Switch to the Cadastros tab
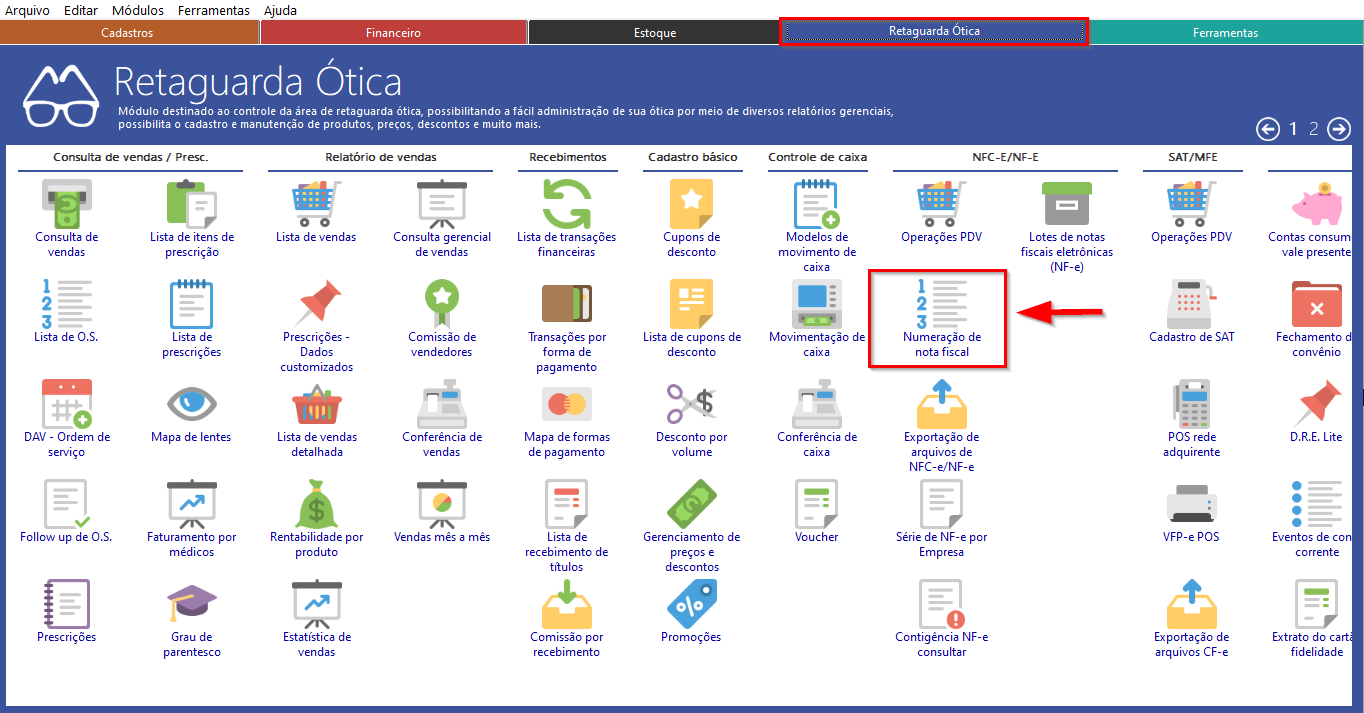This screenshot has width=1364, height=713. [127, 33]
